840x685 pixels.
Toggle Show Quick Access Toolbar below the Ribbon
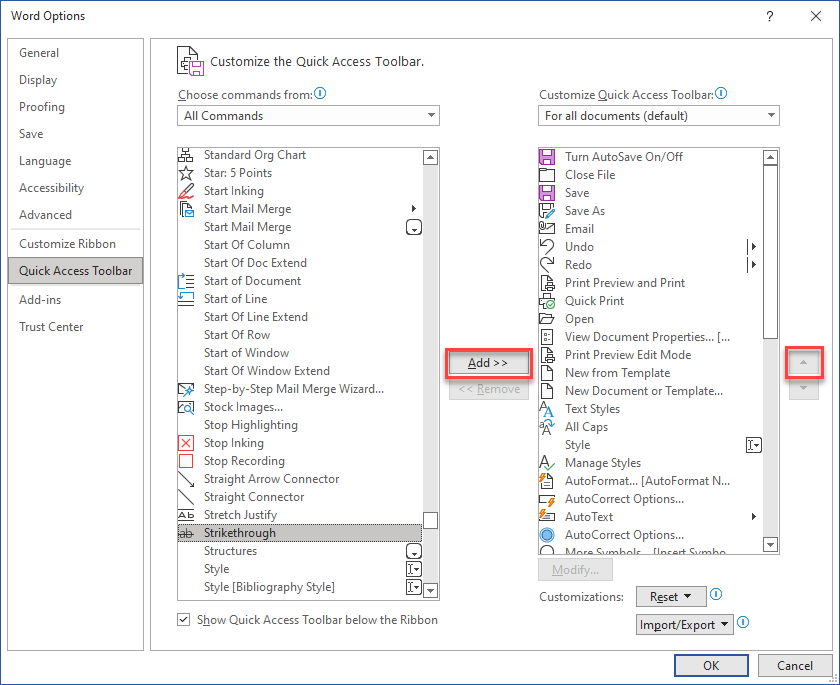[x=184, y=620]
